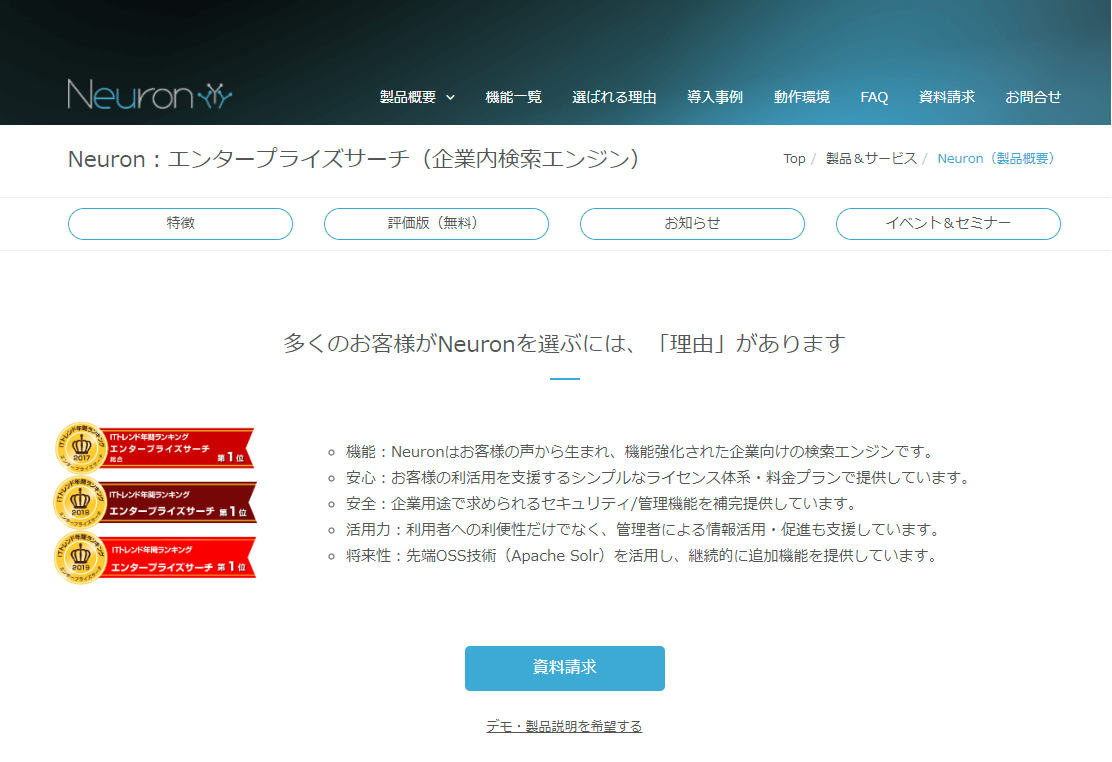Viewport: 1112px width, 762px height.
Task: Open the FAQ section
Action: 873,97
